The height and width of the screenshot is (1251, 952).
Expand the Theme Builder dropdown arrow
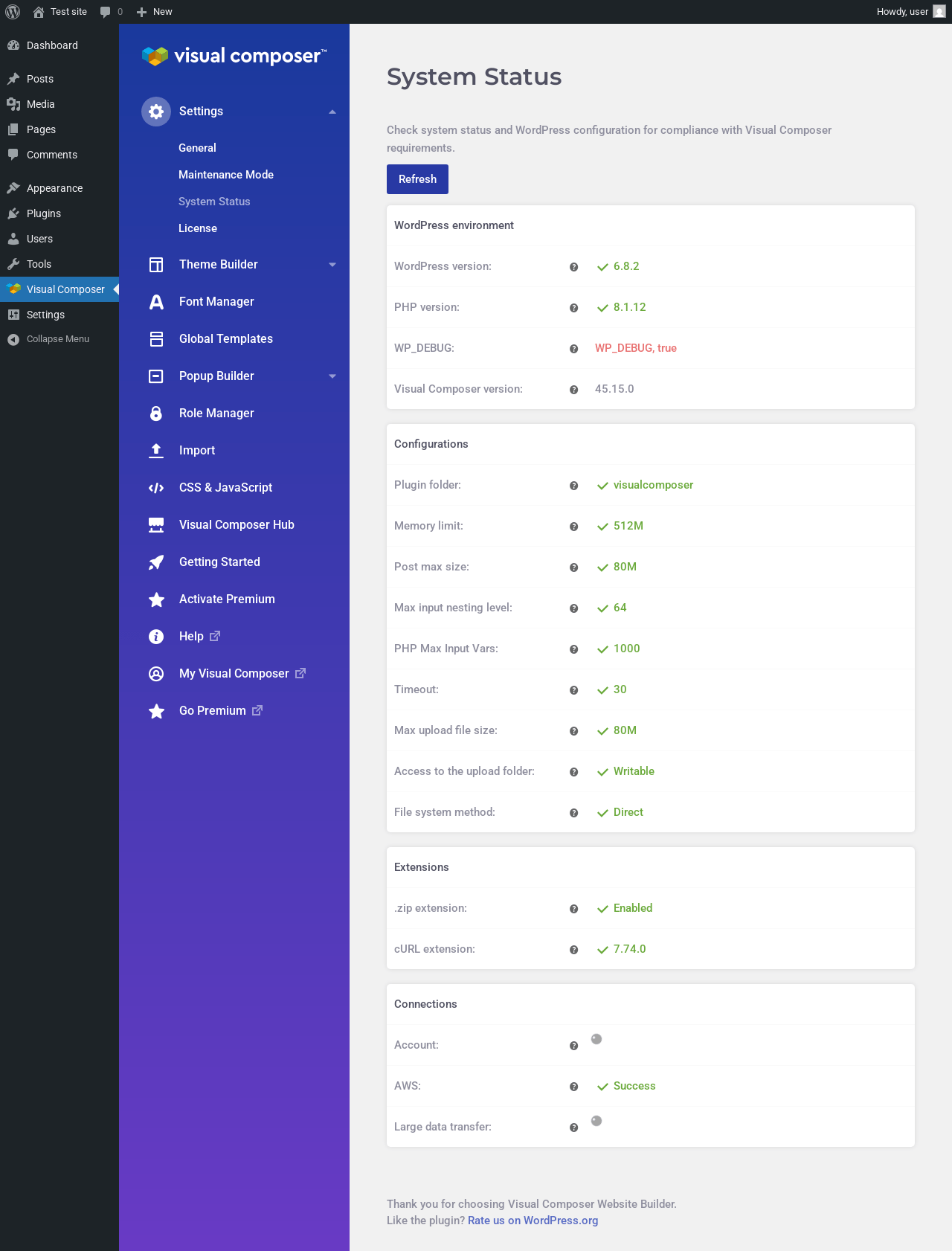click(332, 265)
